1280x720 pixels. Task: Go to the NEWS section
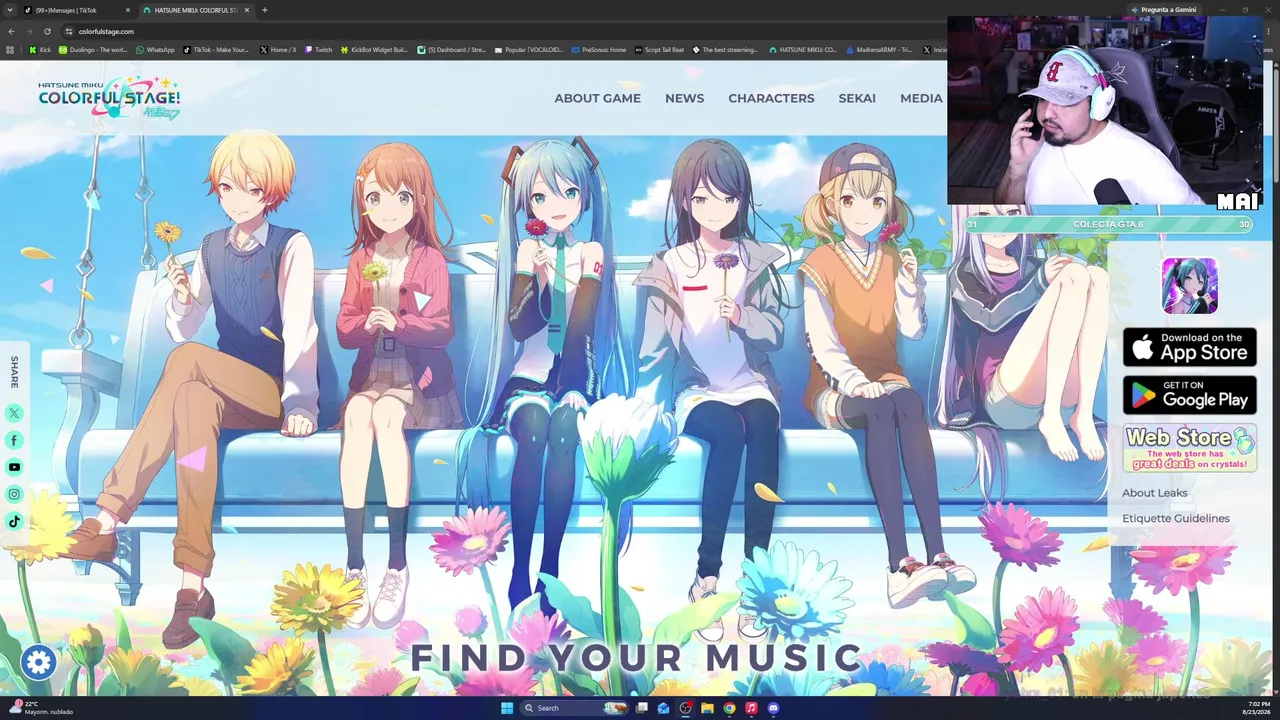(x=684, y=98)
